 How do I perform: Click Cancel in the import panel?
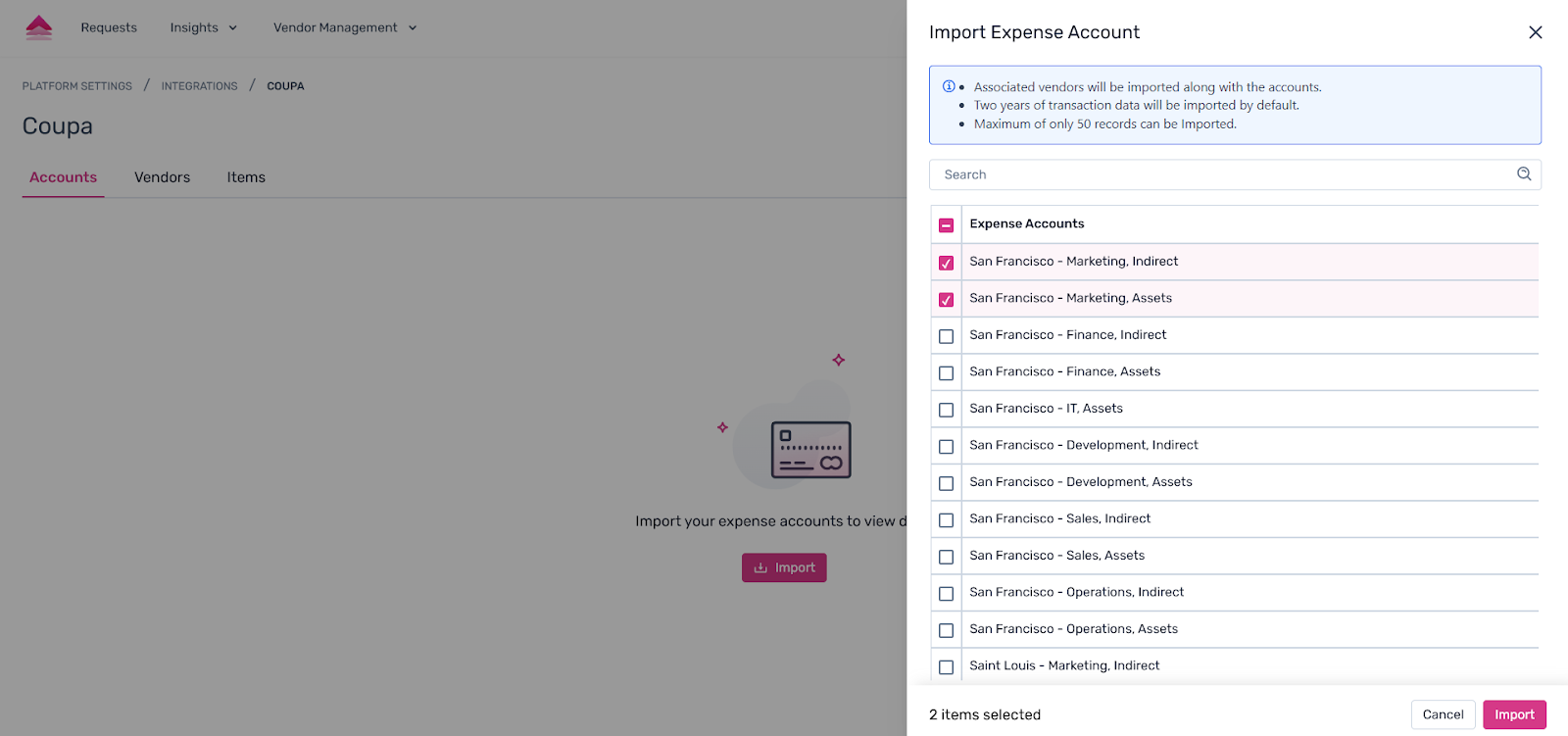(1443, 714)
